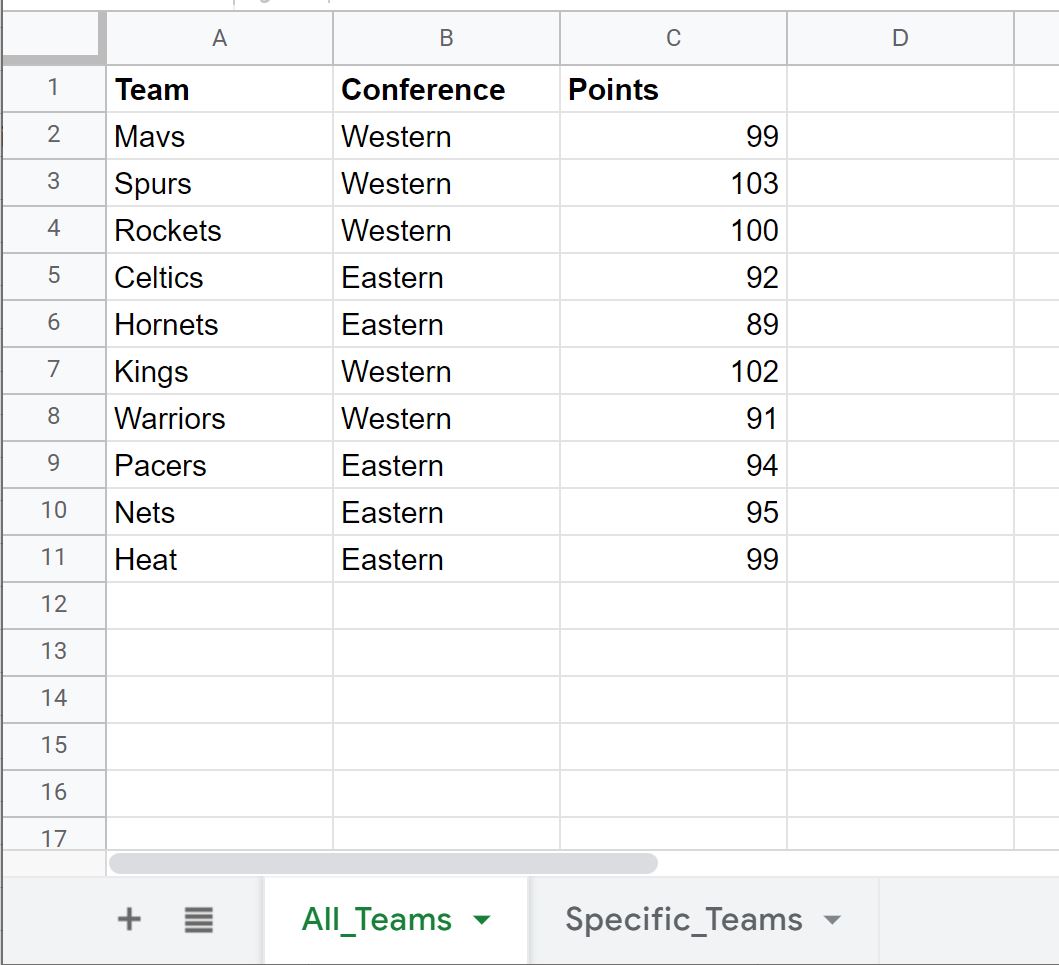Open the all sheets list icon
Image resolution: width=1059 pixels, height=965 pixels.
point(199,920)
